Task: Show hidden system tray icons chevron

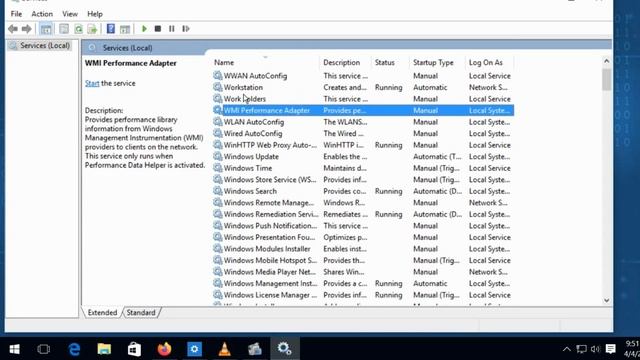Action: (567, 349)
